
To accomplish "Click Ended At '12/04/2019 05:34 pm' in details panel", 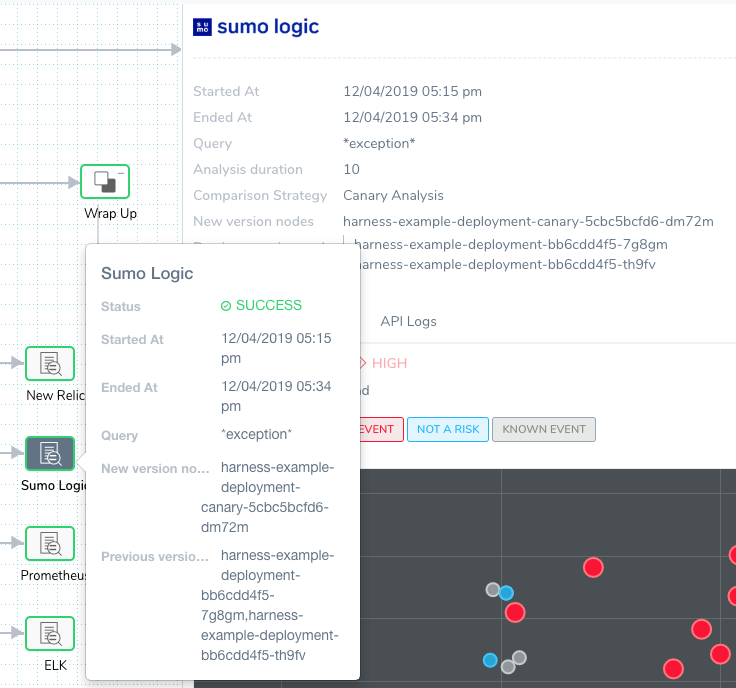I will point(413,117).
